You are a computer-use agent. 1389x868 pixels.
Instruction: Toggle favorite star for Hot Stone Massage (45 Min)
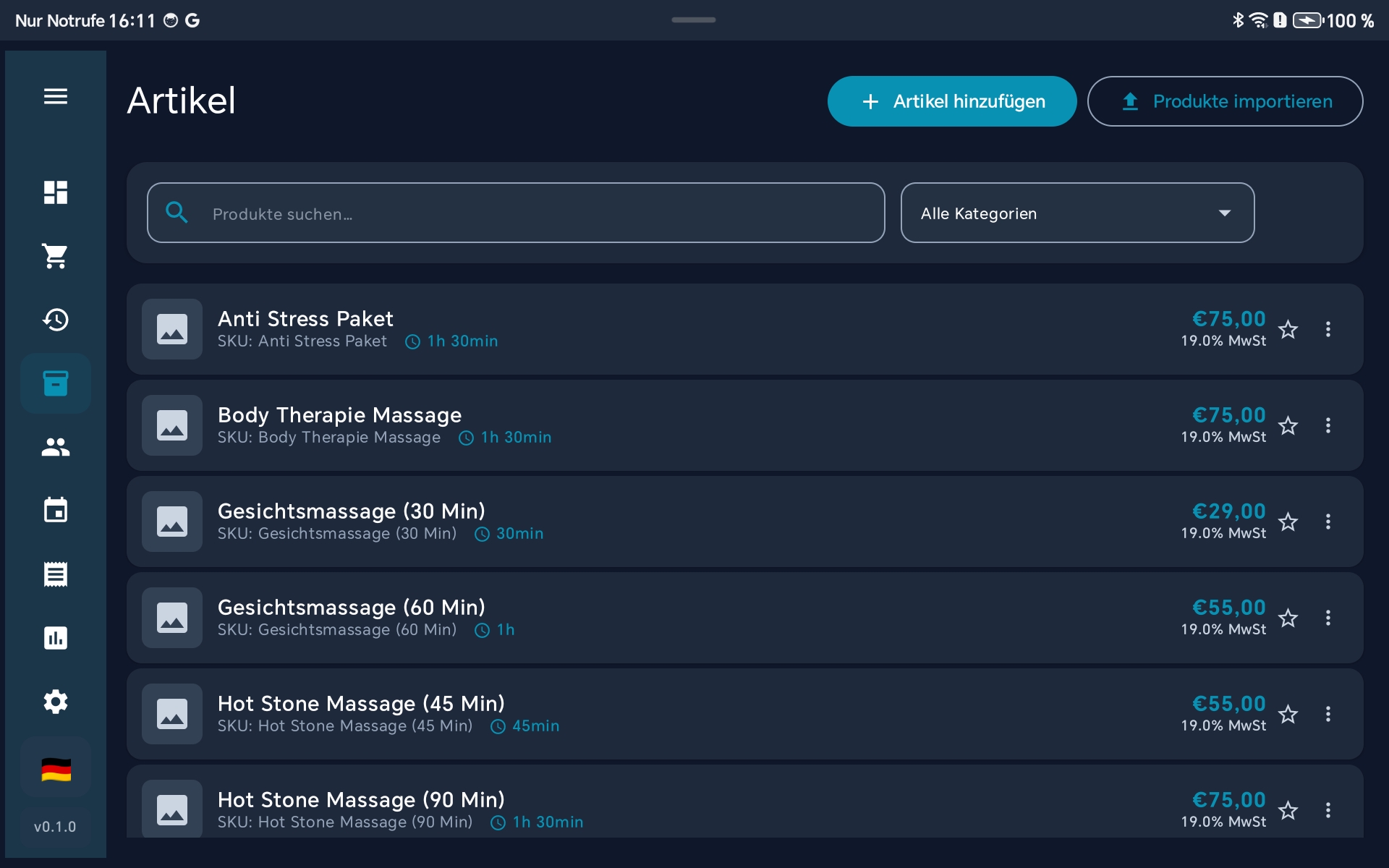1288,715
